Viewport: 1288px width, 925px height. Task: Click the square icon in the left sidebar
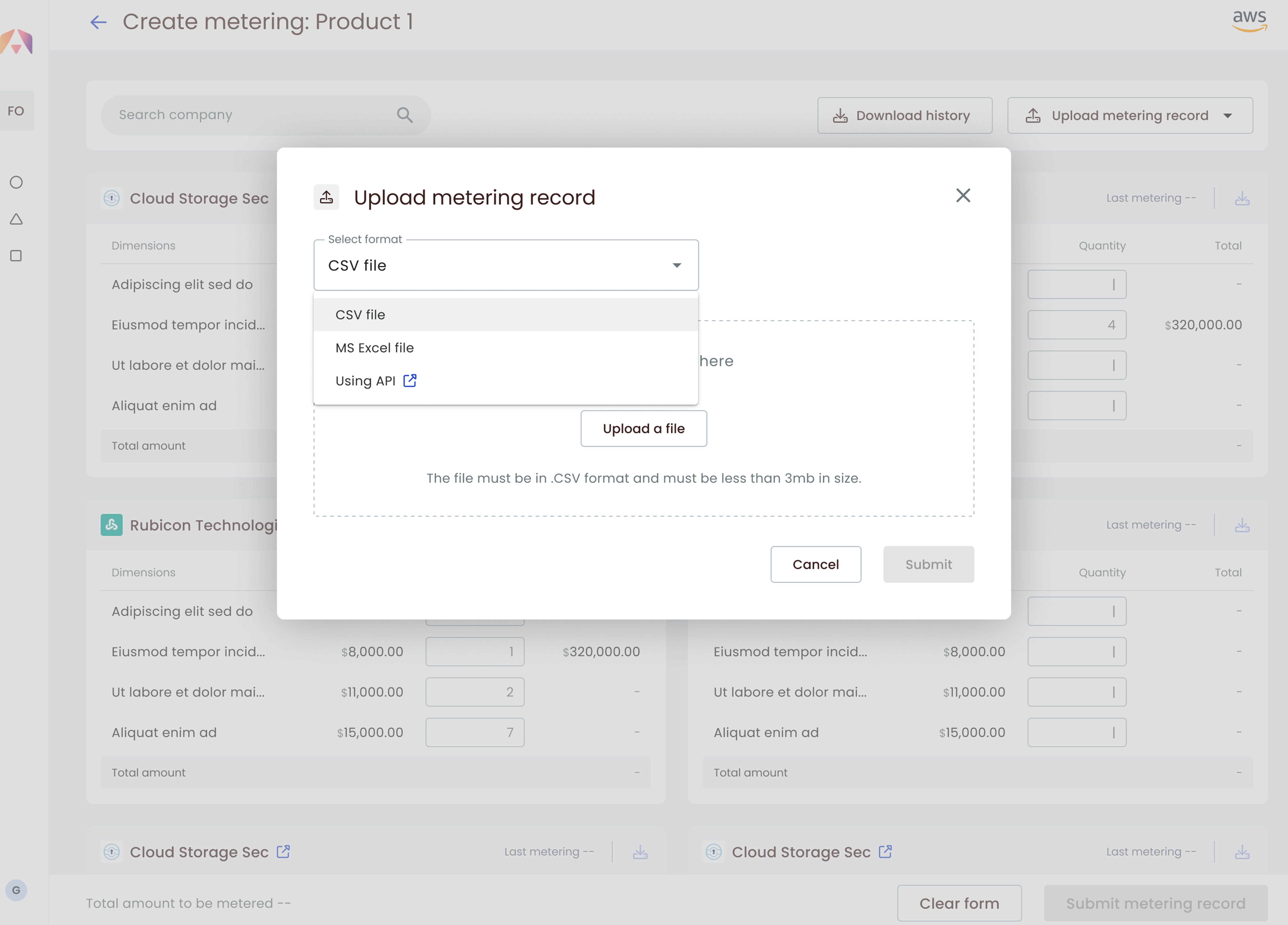click(x=16, y=256)
